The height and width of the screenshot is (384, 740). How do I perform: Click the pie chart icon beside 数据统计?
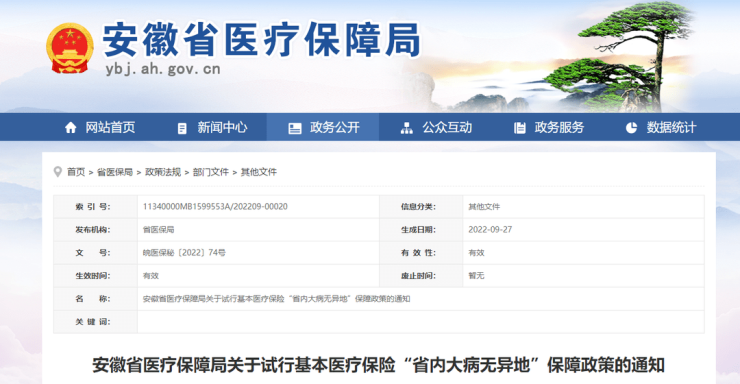click(631, 127)
